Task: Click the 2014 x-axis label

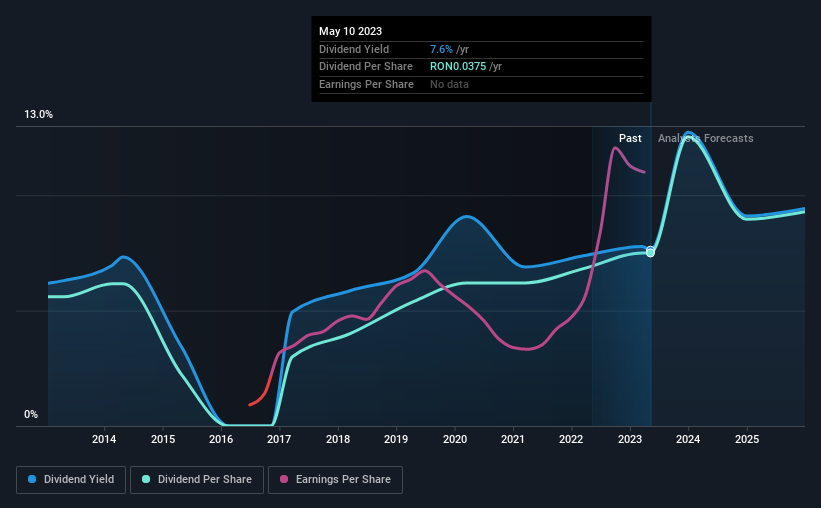Action: [x=104, y=439]
